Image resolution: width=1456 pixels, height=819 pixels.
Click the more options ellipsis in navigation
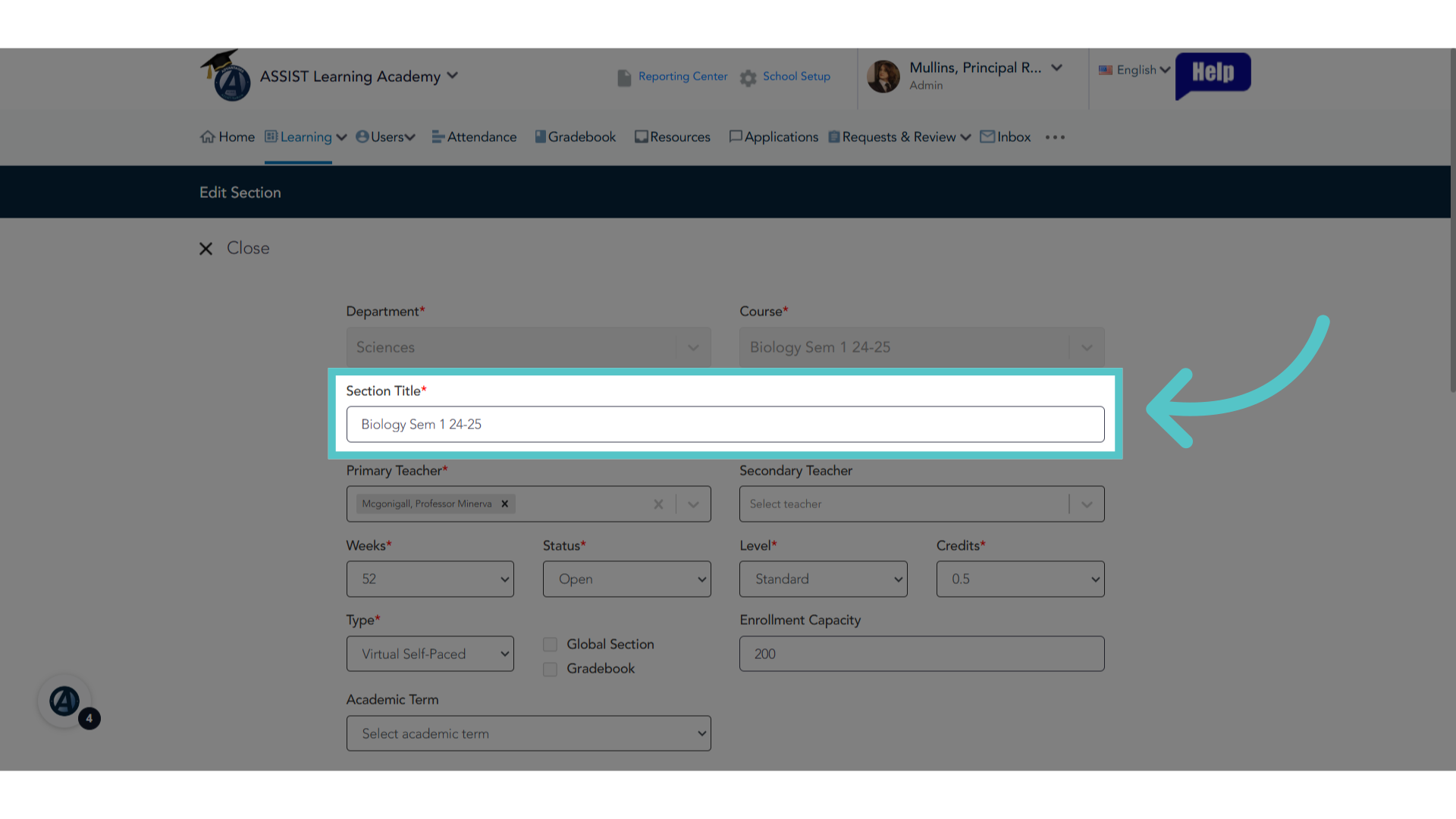tap(1055, 137)
